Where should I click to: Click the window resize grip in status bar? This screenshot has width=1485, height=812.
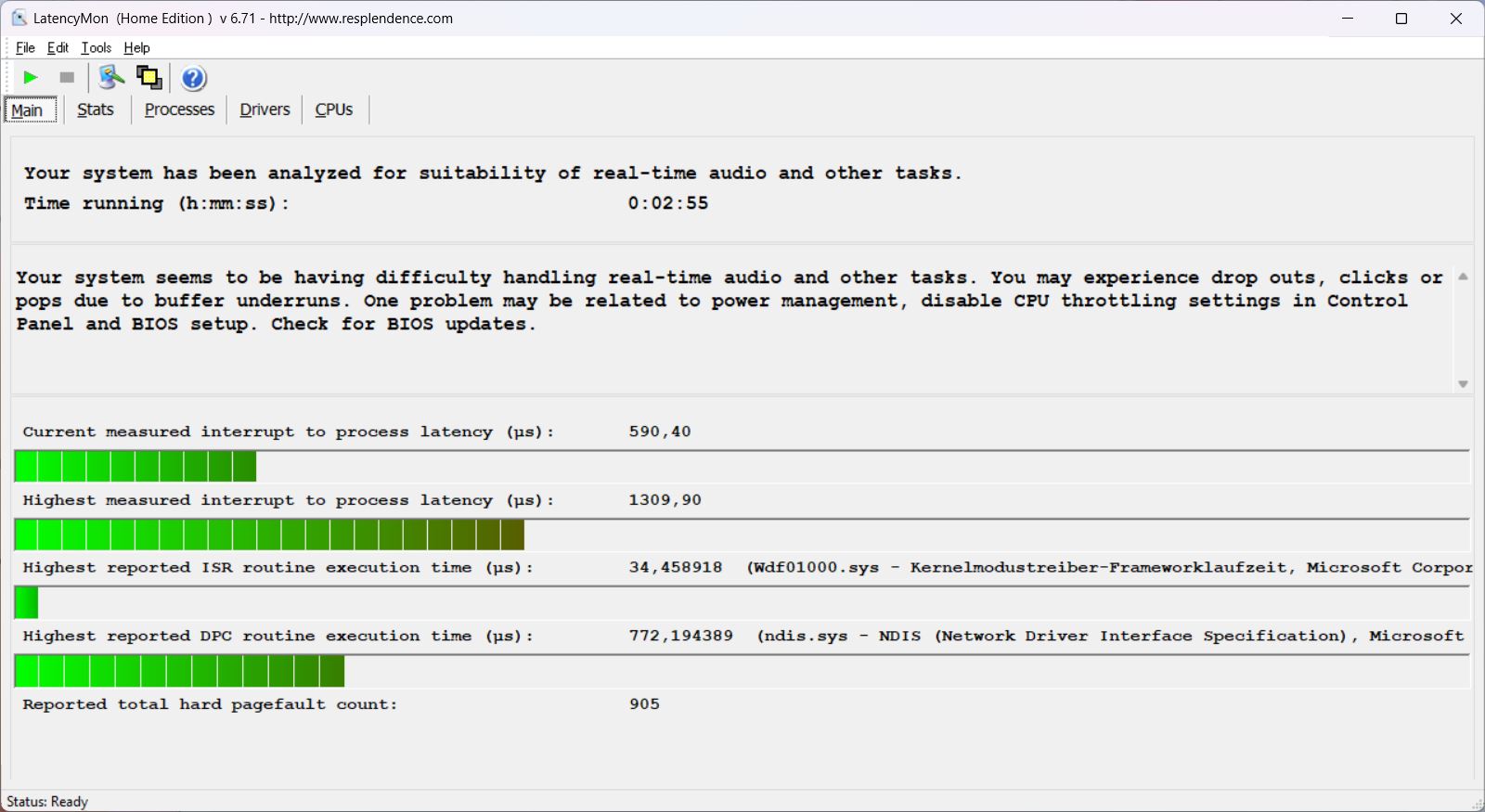pos(1477,804)
